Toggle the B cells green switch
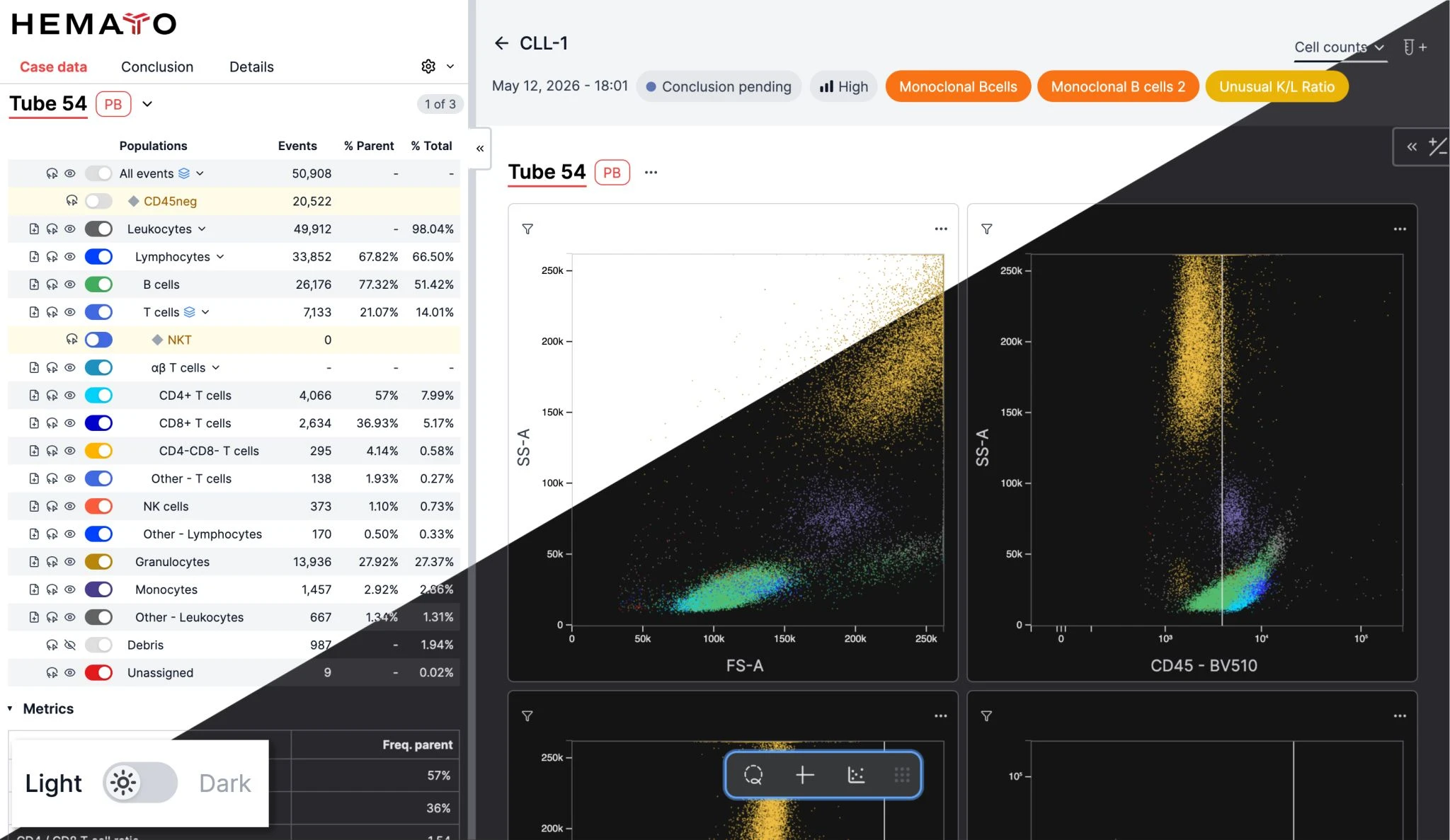 click(98, 284)
